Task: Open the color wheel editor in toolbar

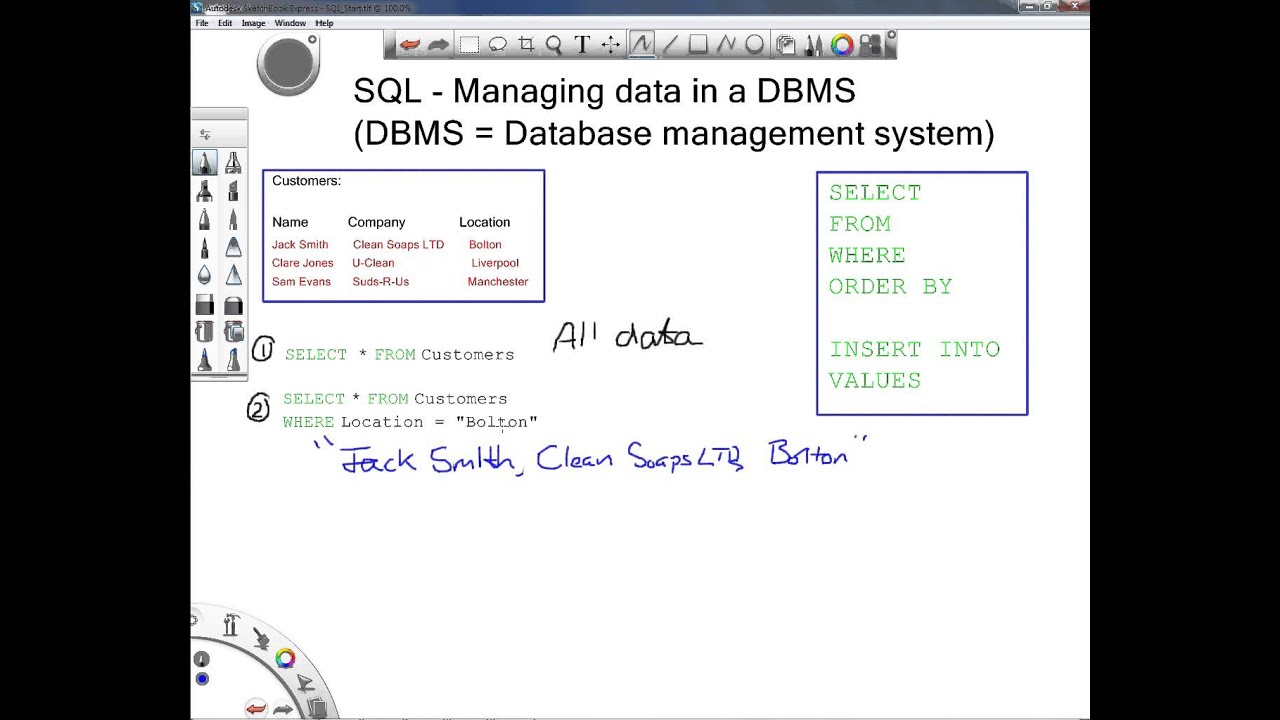Action: [x=842, y=45]
